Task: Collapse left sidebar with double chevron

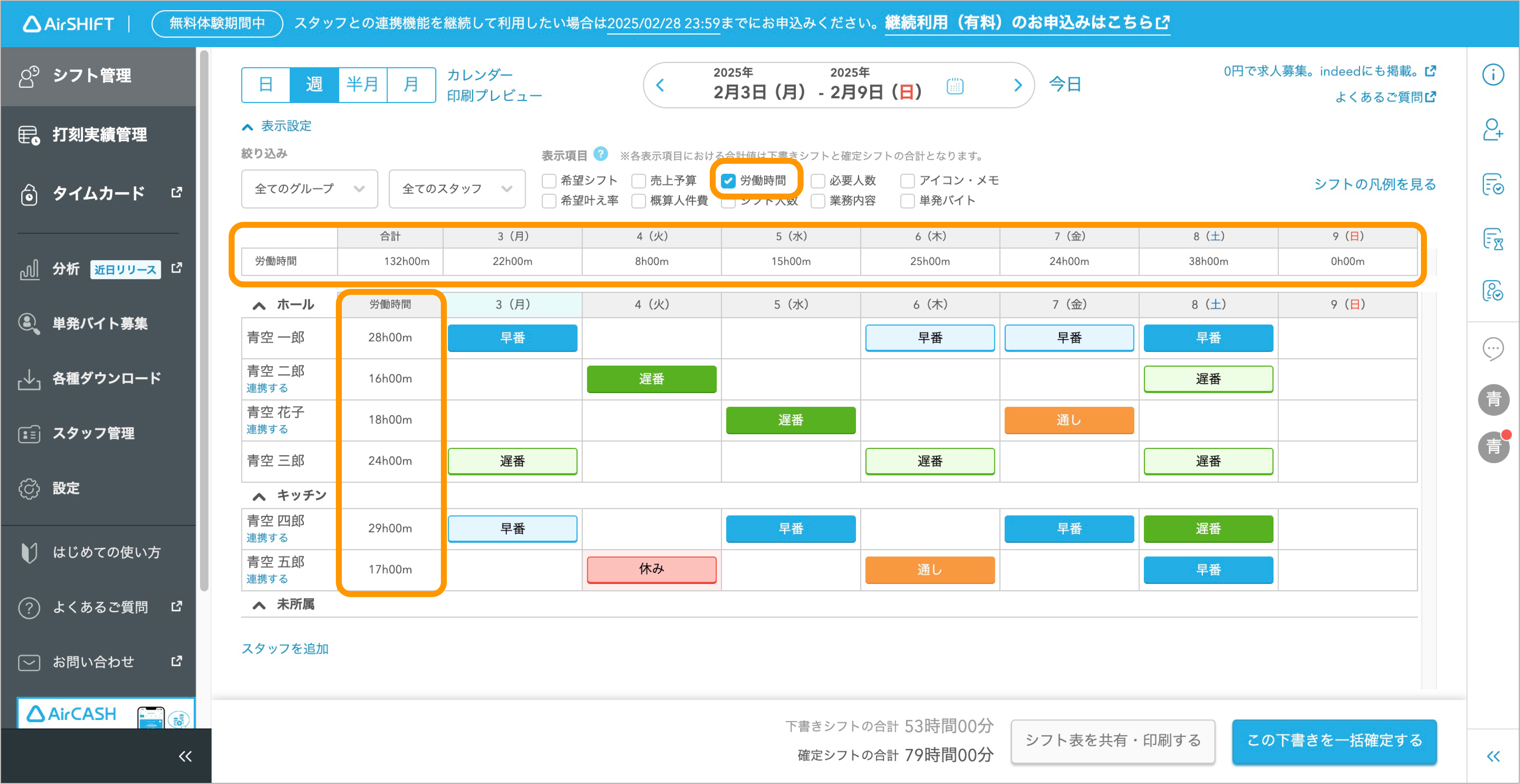Action: click(185, 756)
